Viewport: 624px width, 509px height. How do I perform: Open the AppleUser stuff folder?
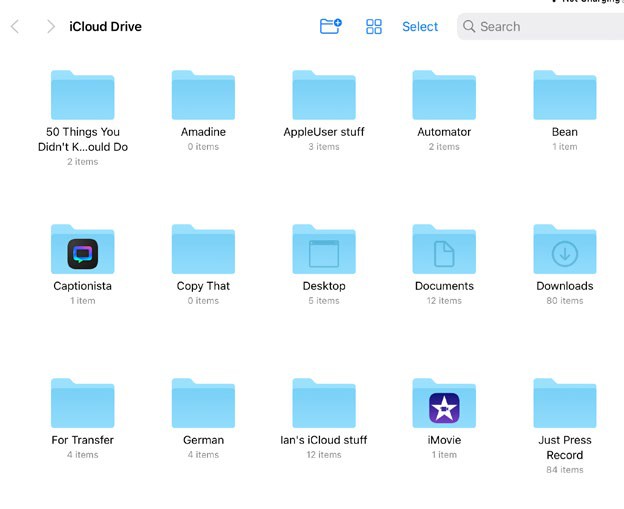pos(324,96)
